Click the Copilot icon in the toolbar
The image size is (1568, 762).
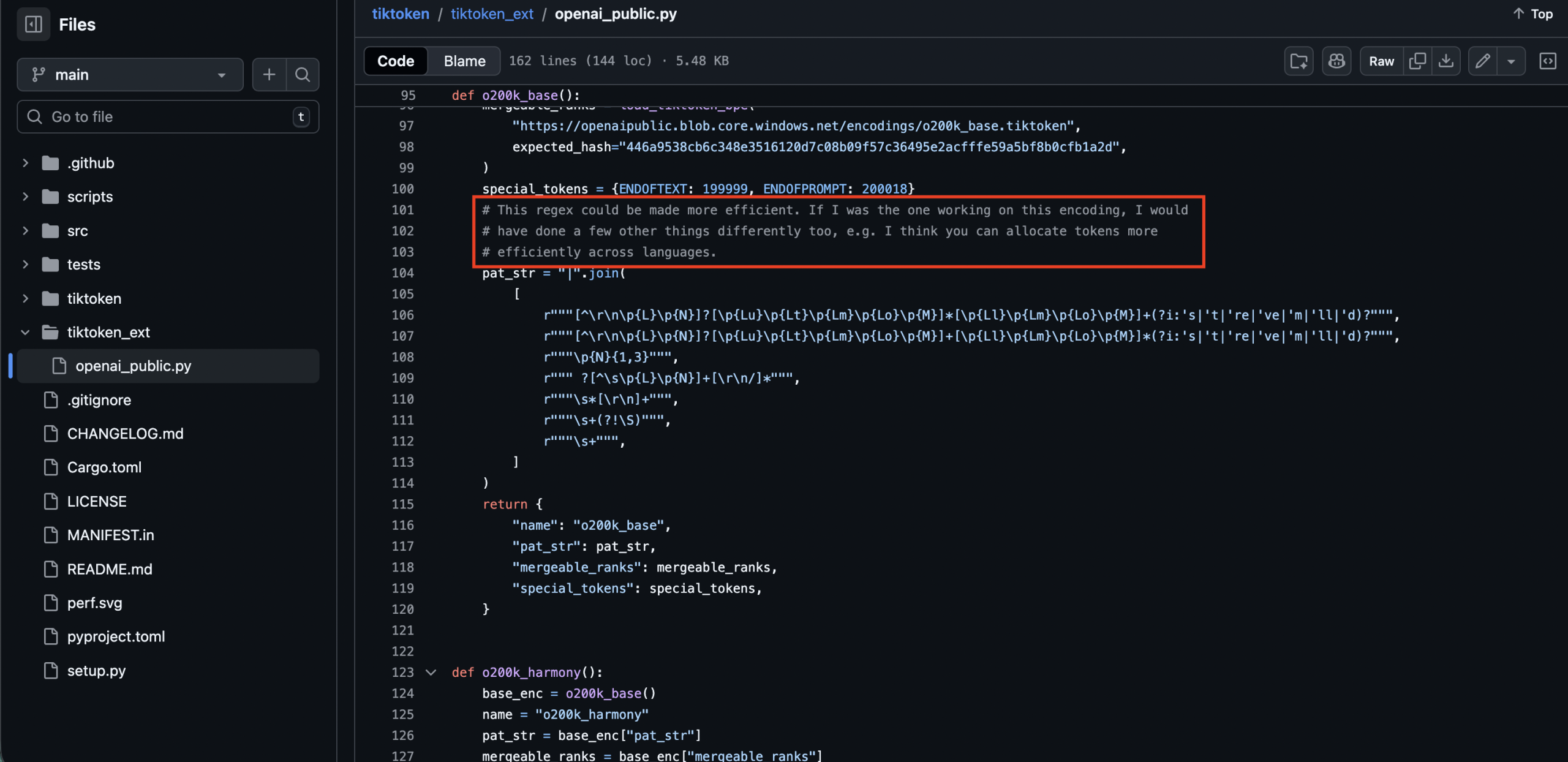[x=1336, y=61]
